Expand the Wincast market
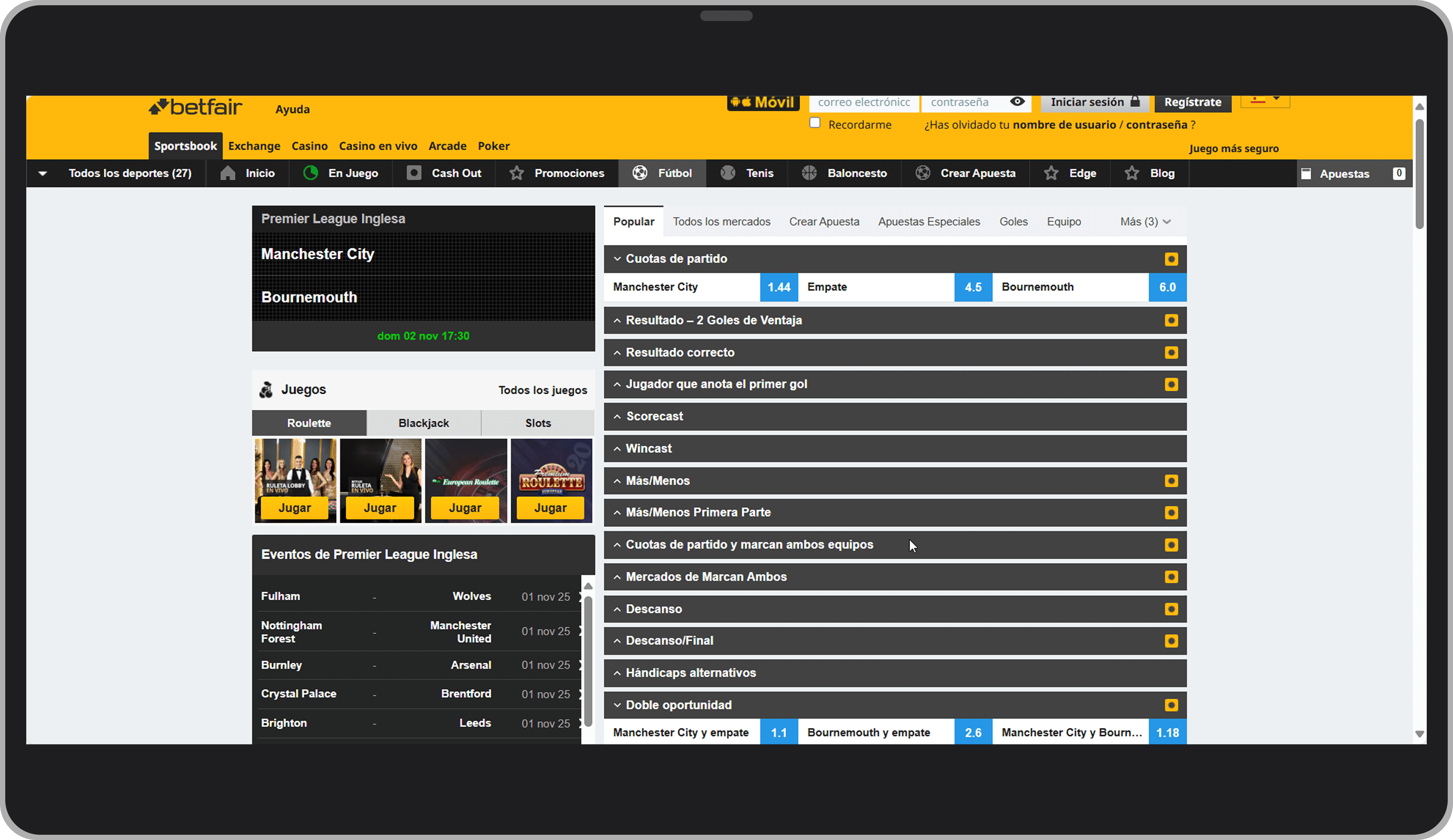Viewport: 1453px width, 840px height. (895, 448)
